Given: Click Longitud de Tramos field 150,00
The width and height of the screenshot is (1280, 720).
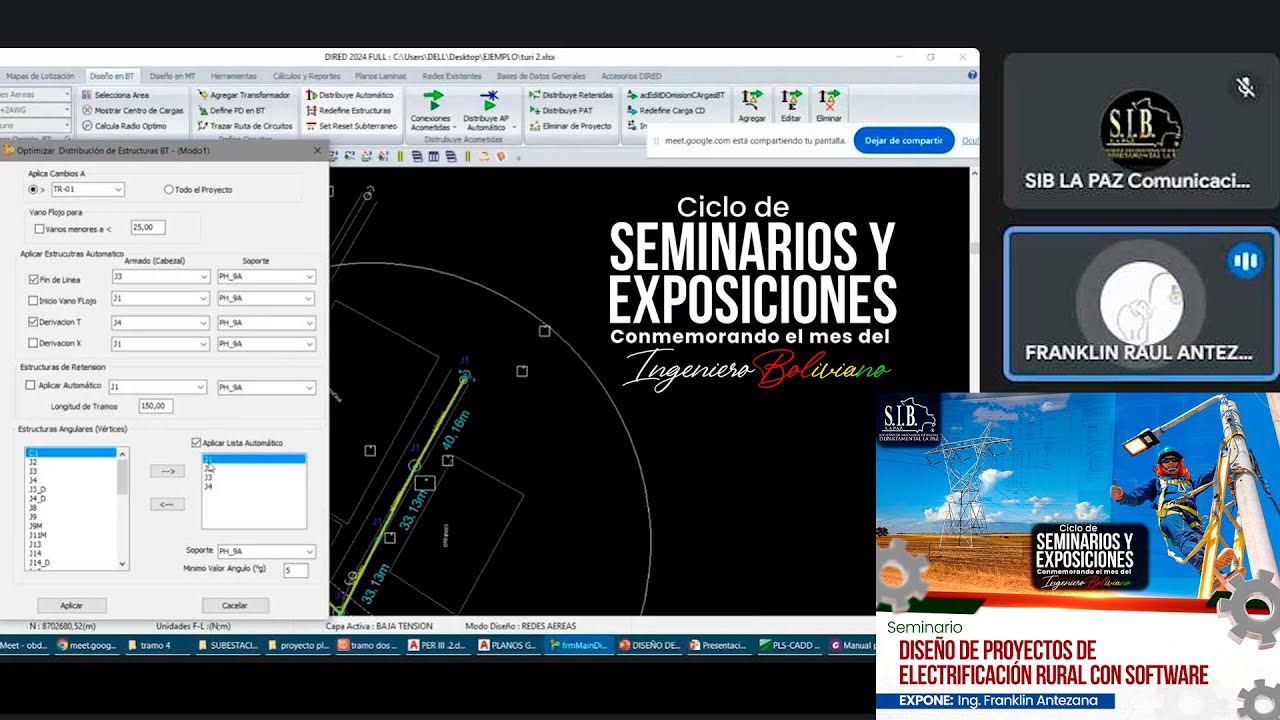Looking at the screenshot, I should click(x=157, y=406).
